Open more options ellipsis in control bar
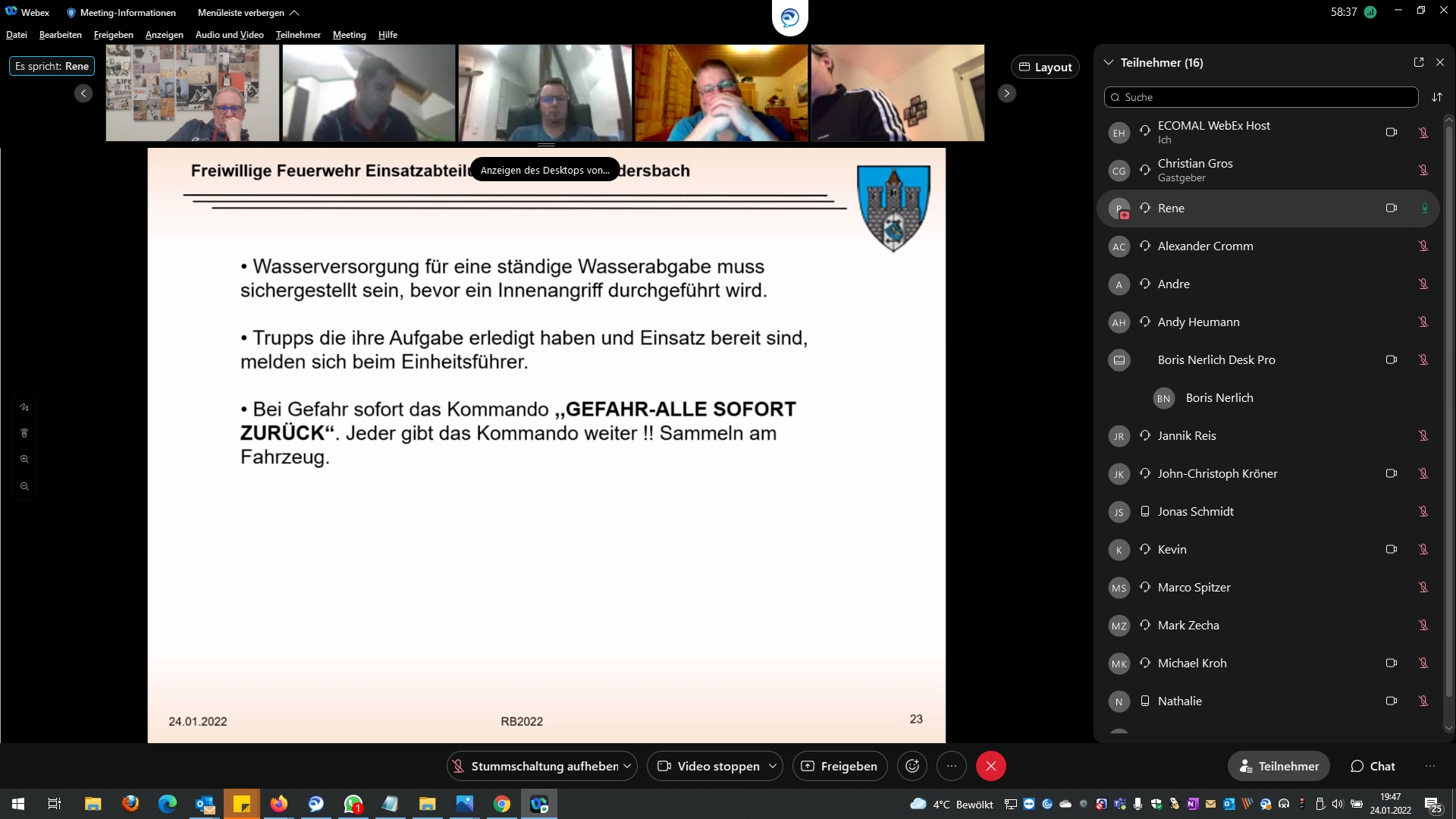The image size is (1456, 819). coord(952,766)
